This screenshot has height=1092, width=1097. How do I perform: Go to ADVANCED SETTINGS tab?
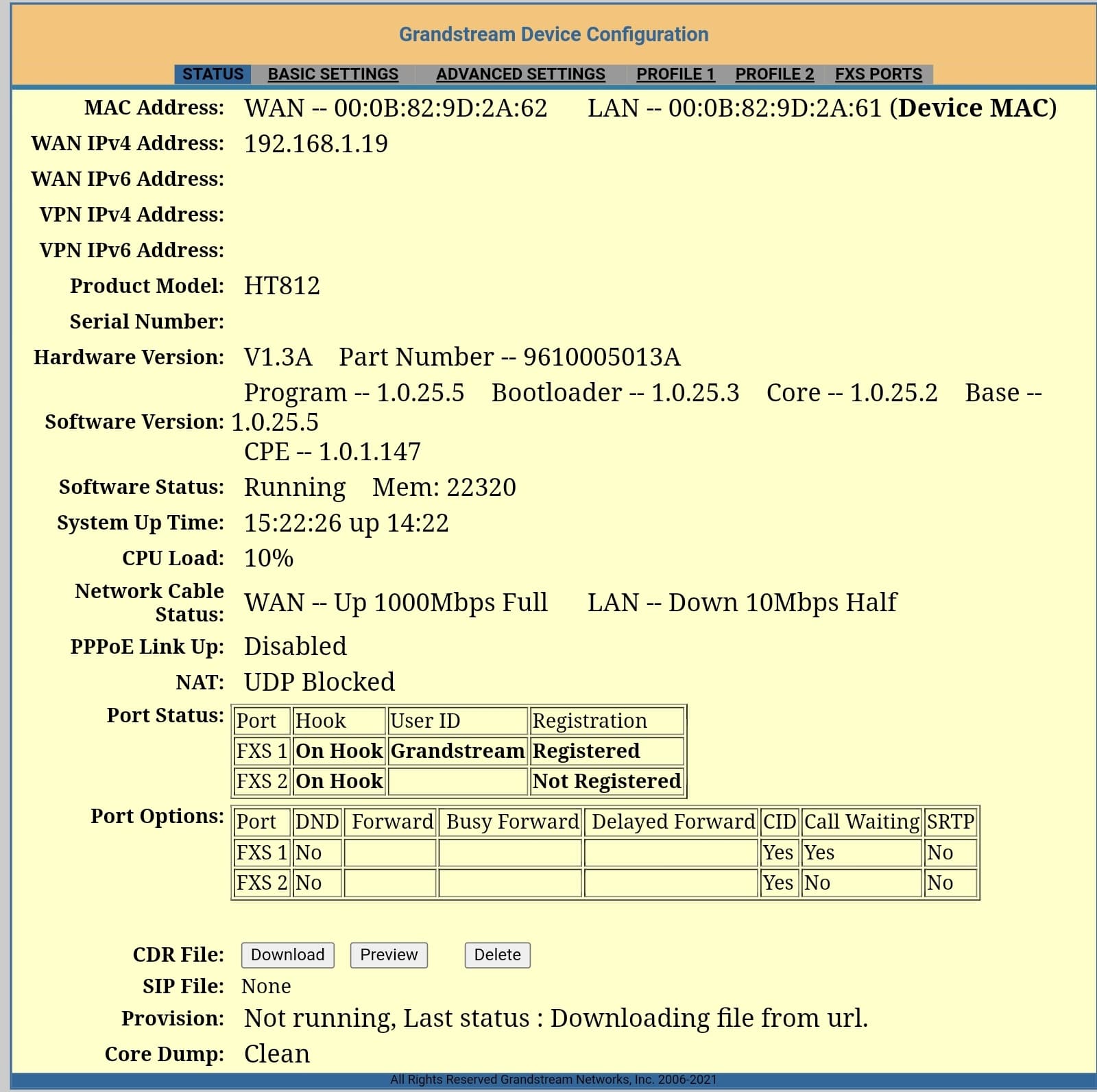pyautogui.click(x=520, y=74)
